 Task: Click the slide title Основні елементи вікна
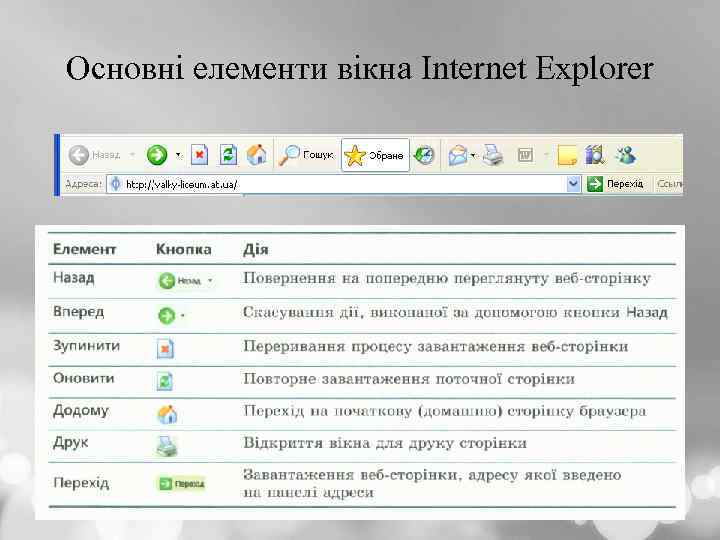pyautogui.click(x=238, y=68)
